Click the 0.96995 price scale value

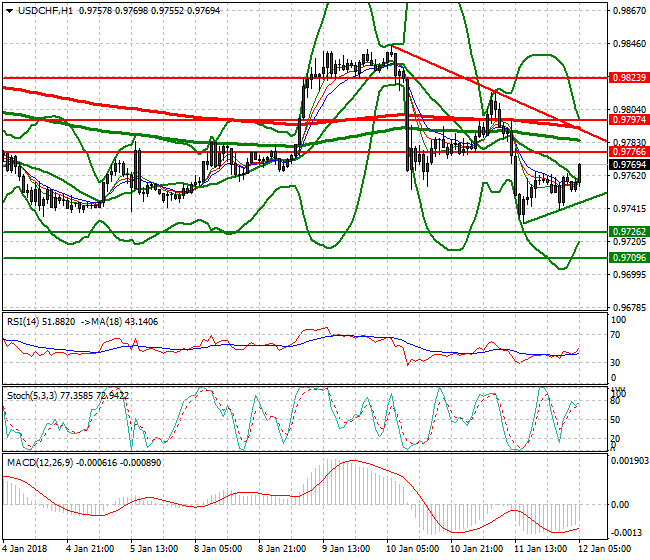coord(629,274)
